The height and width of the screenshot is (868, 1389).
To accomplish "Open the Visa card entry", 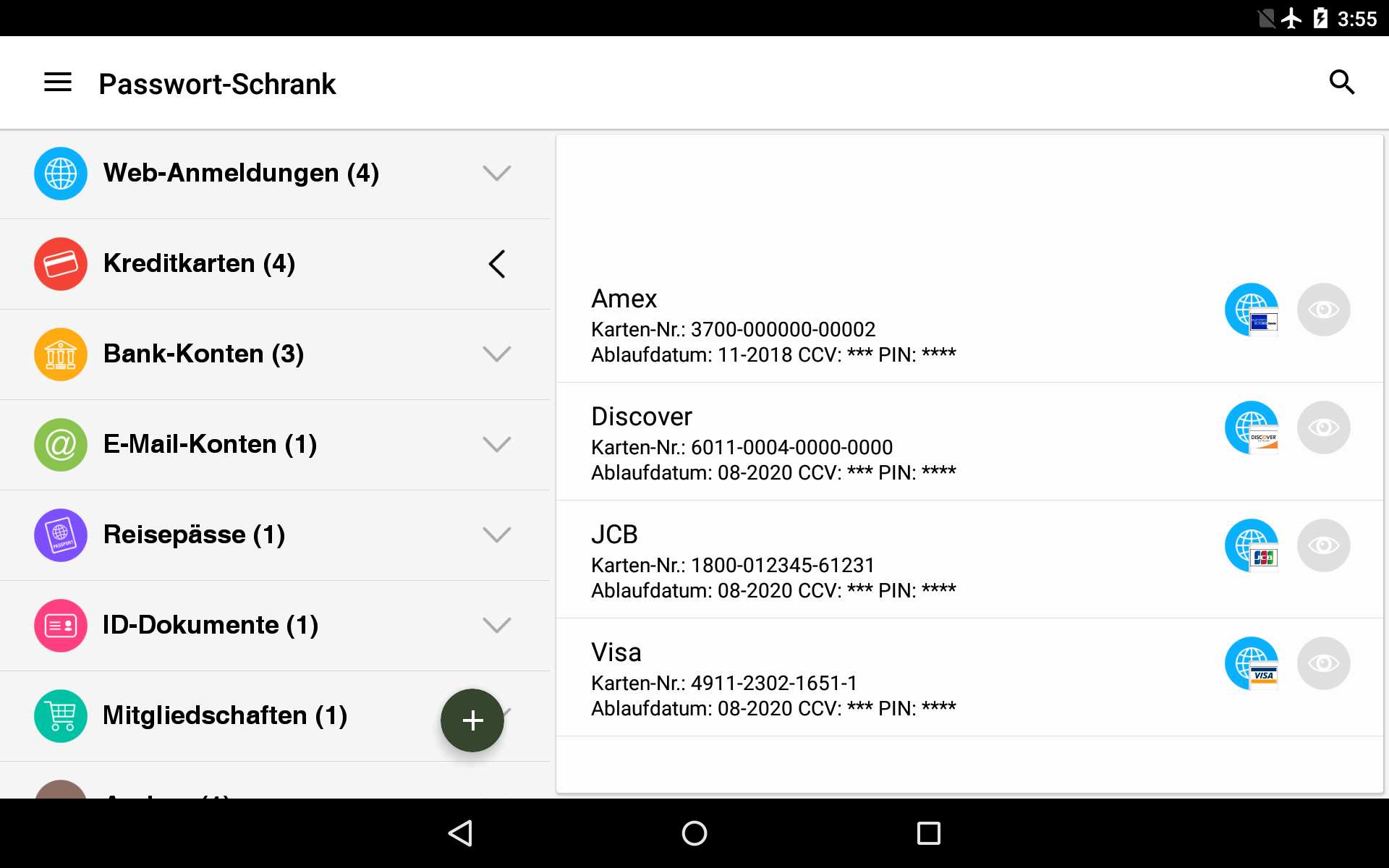I will [969, 677].
